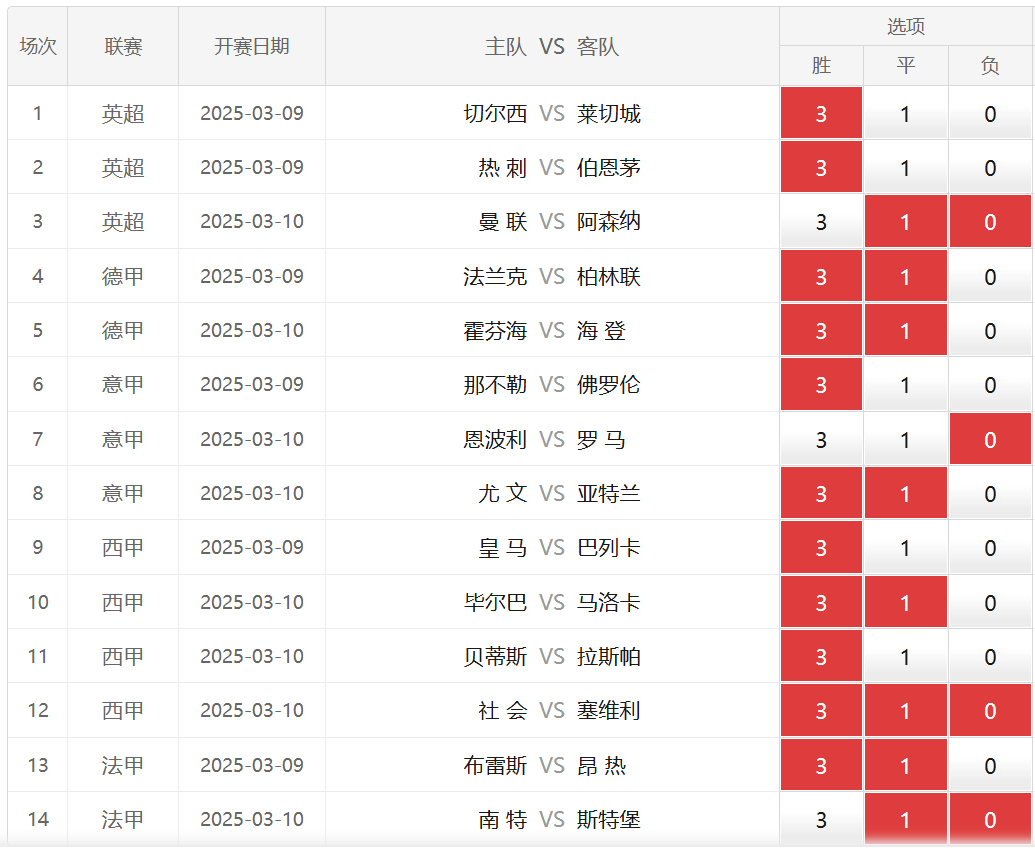Choose loss option 0 for 毕尔巴 VS 马洛卡
Screen dimensions: 1035x851
tap(990, 602)
